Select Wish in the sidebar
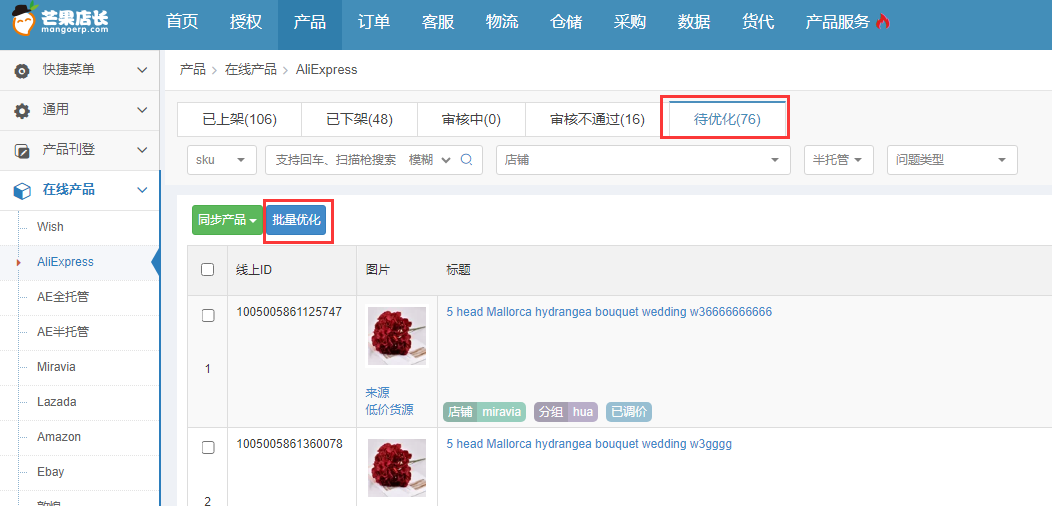The height and width of the screenshot is (506, 1052). point(50,227)
